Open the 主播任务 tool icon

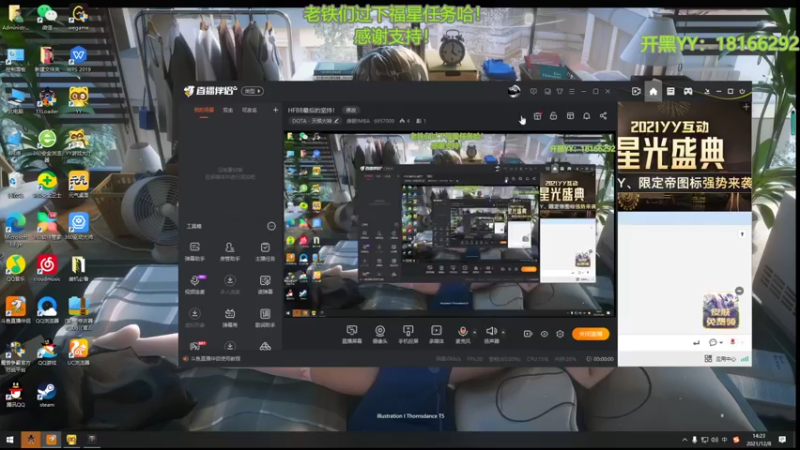265,251
